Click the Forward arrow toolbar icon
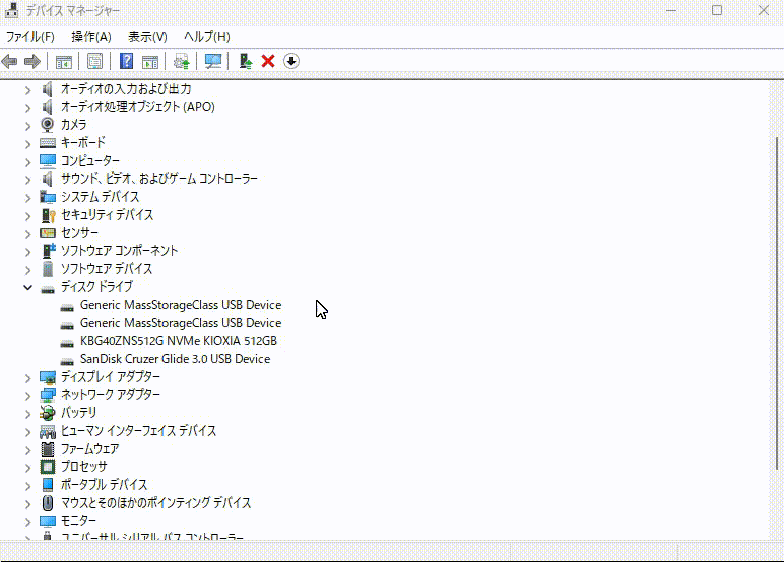Screen dimensions: 784x562 point(32,62)
